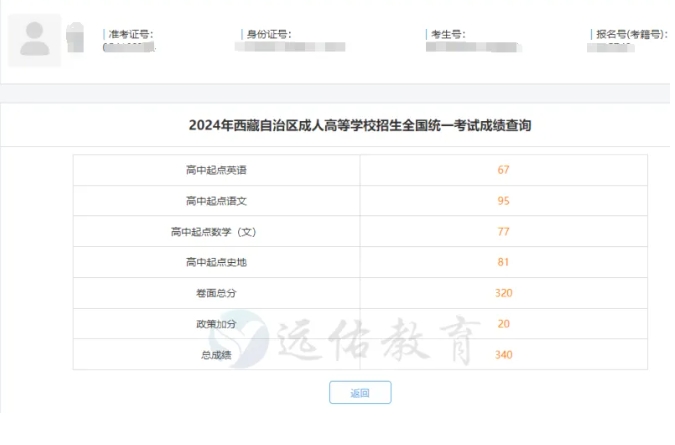Click the 报名号(考籍号) label
Image resolution: width=675 pixels, height=445 pixels.
[632, 34]
